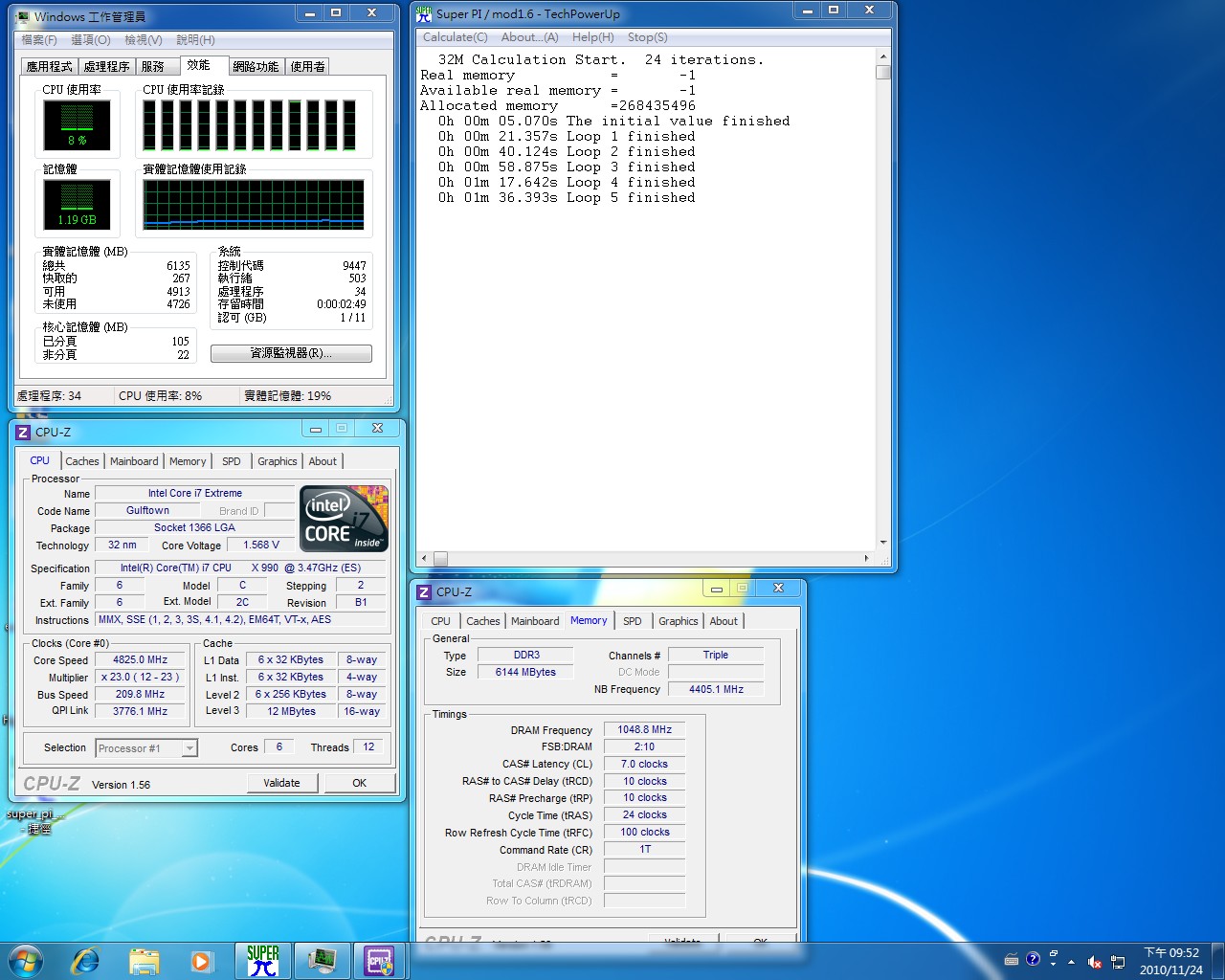Open the Windows Start menu orb
The image size is (1225, 980).
tap(26, 961)
